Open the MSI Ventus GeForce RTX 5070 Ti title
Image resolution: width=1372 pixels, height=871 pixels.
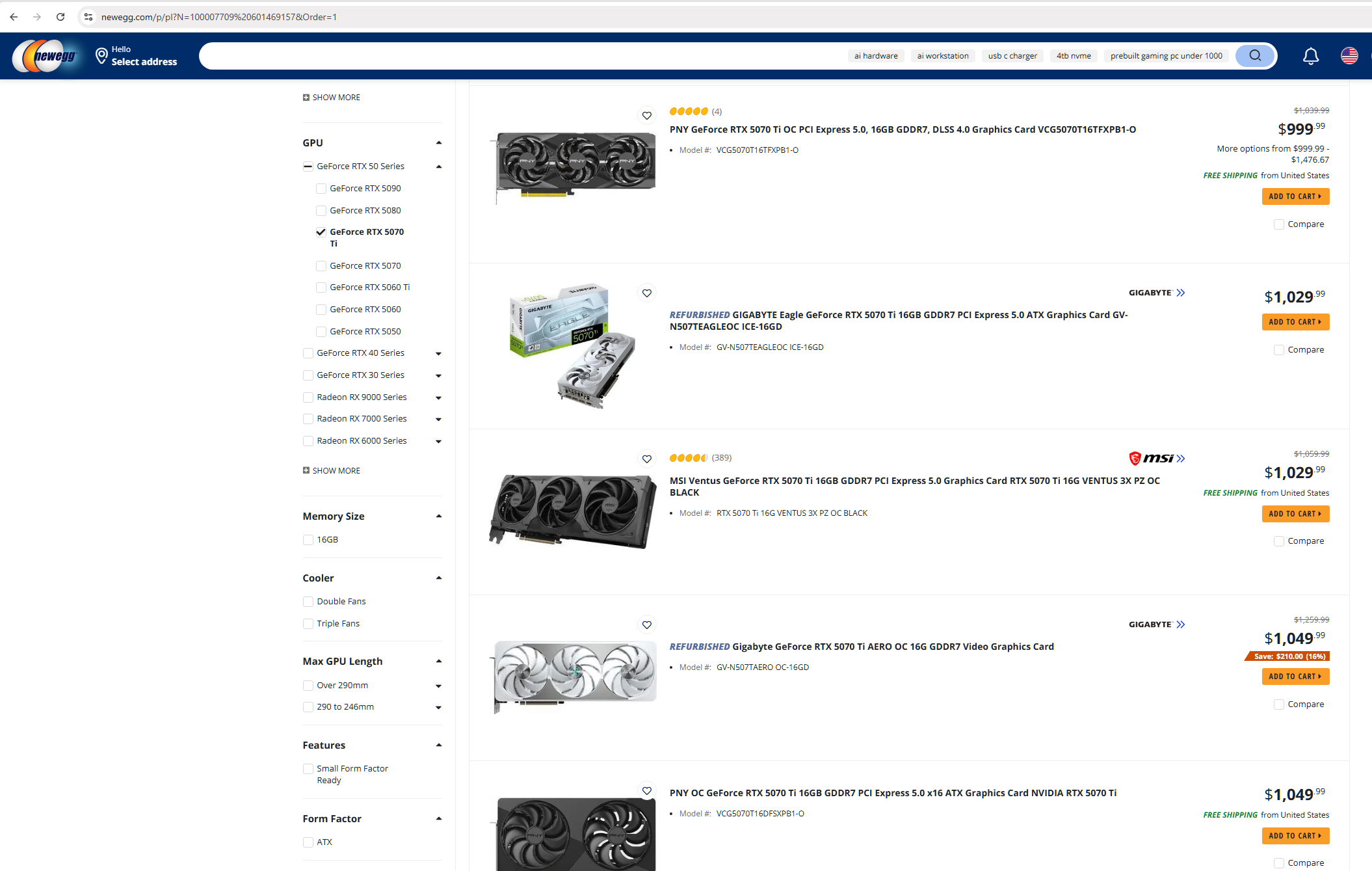(x=915, y=487)
